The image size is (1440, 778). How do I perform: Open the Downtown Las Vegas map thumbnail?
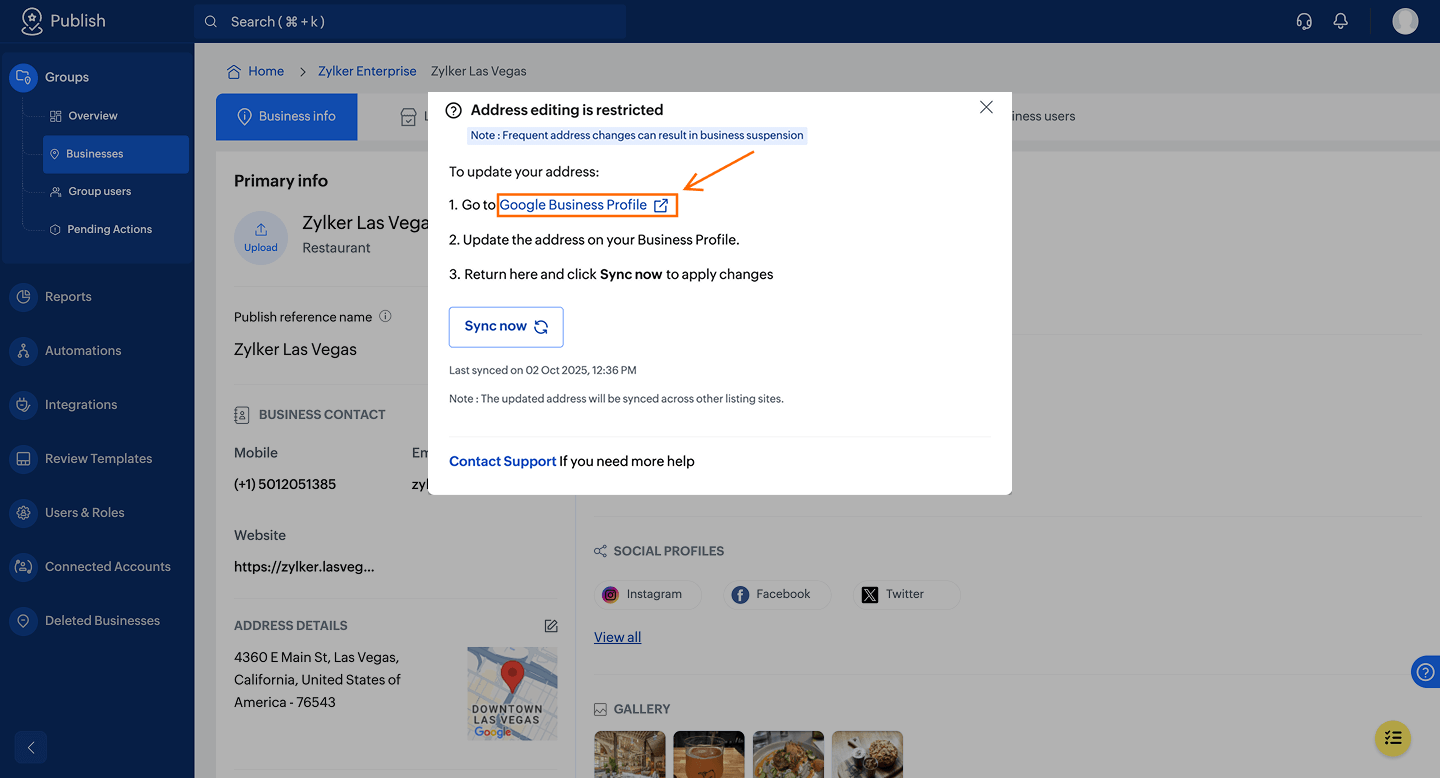(x=512, y=694)
